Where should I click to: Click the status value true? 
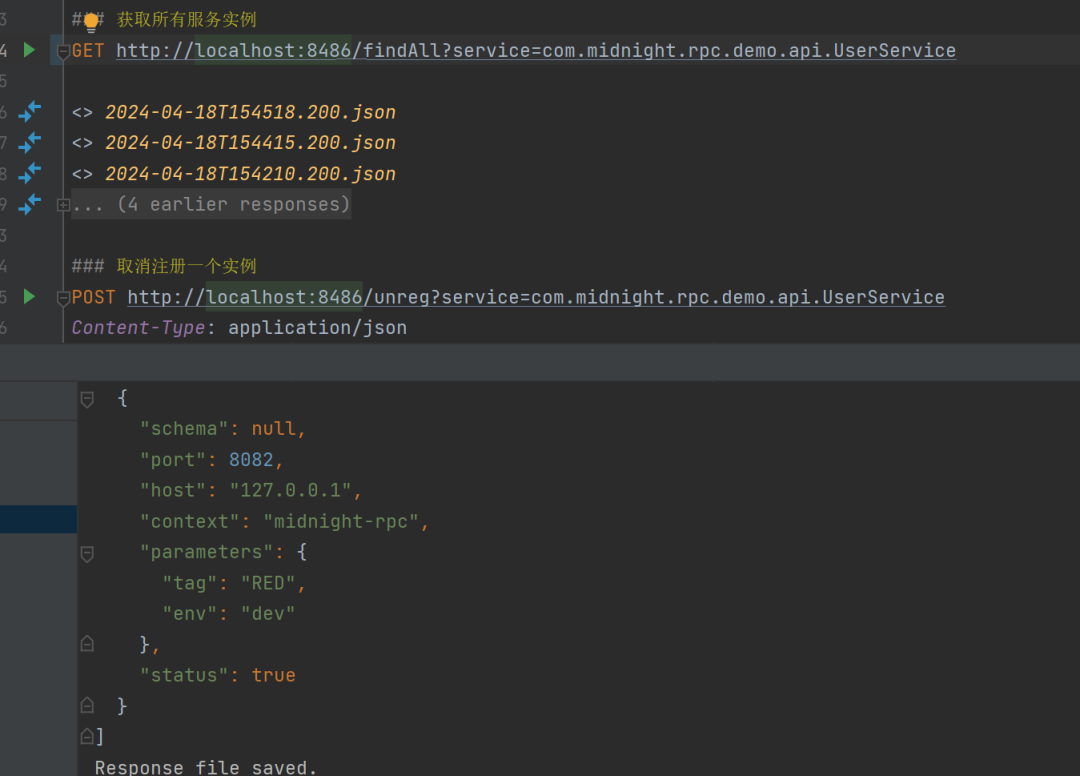(x=273, y=675)
